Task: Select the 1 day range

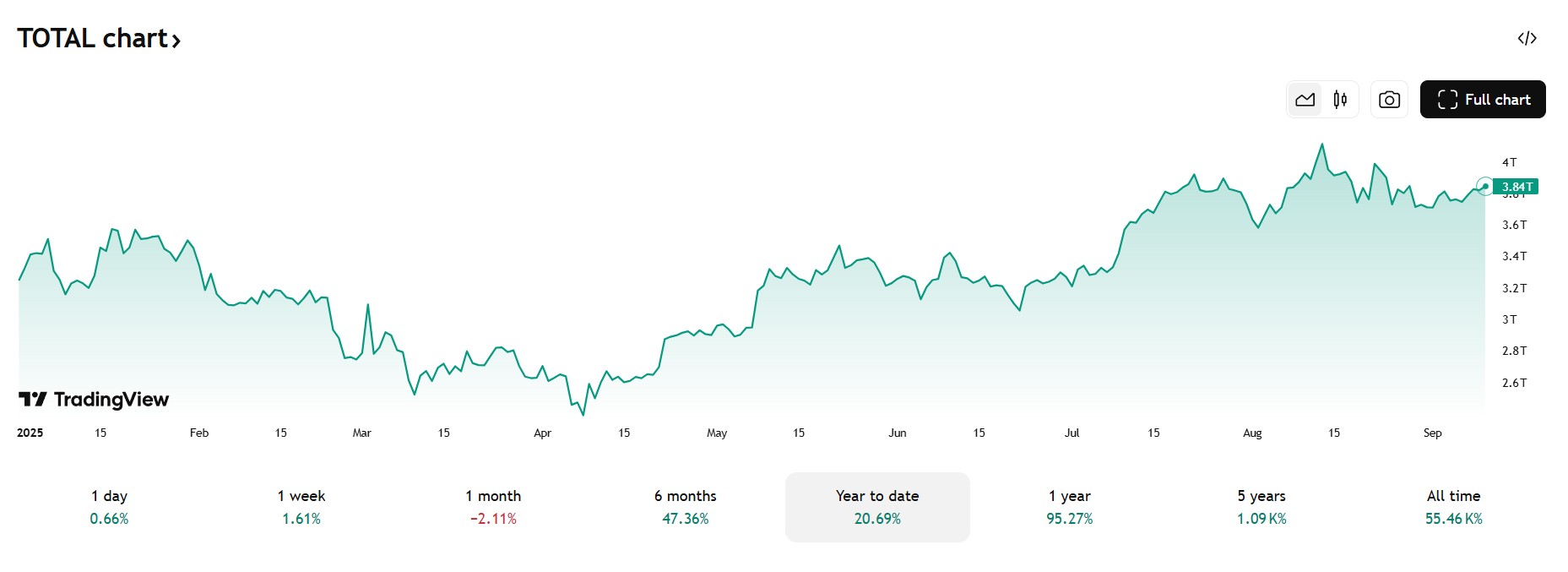Action: click(110, 507)
